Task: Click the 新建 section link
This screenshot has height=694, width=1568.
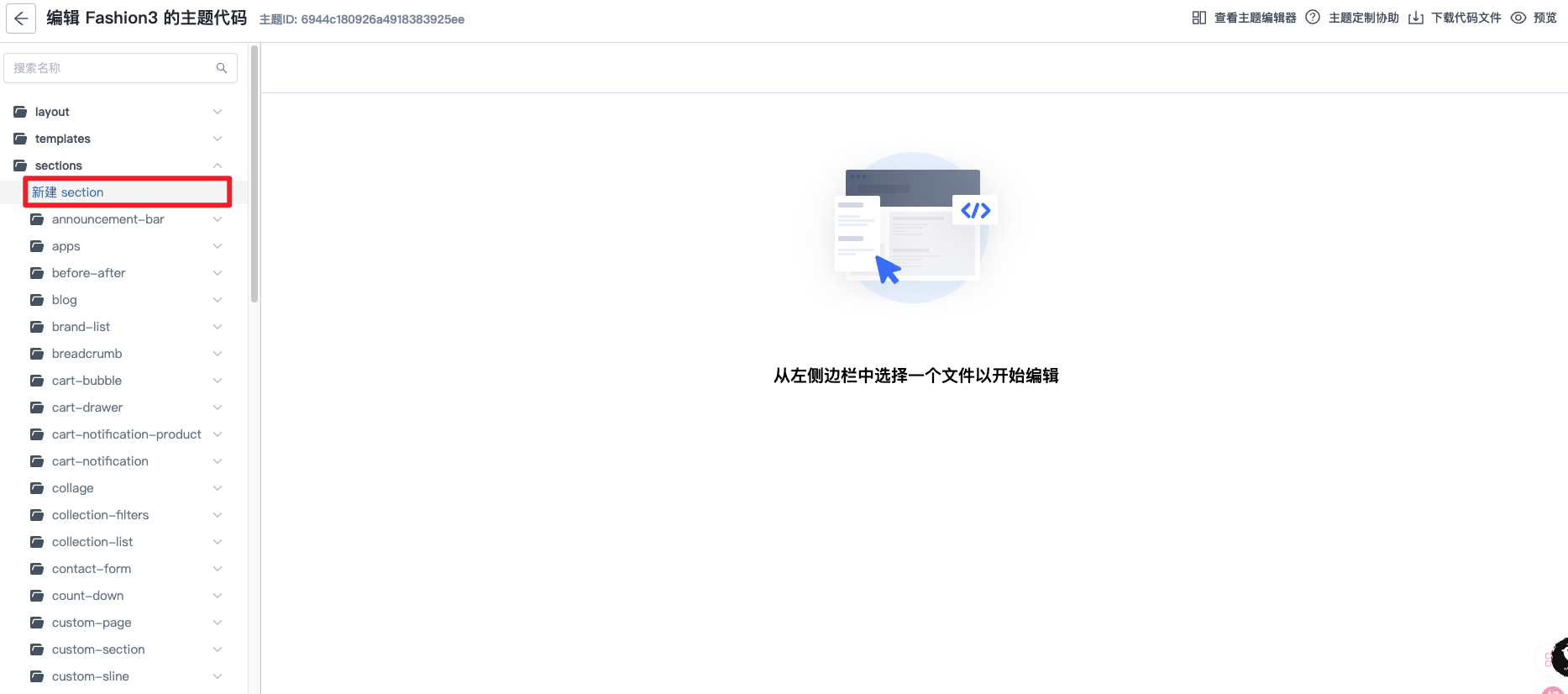Action: [x=68, y=192]
